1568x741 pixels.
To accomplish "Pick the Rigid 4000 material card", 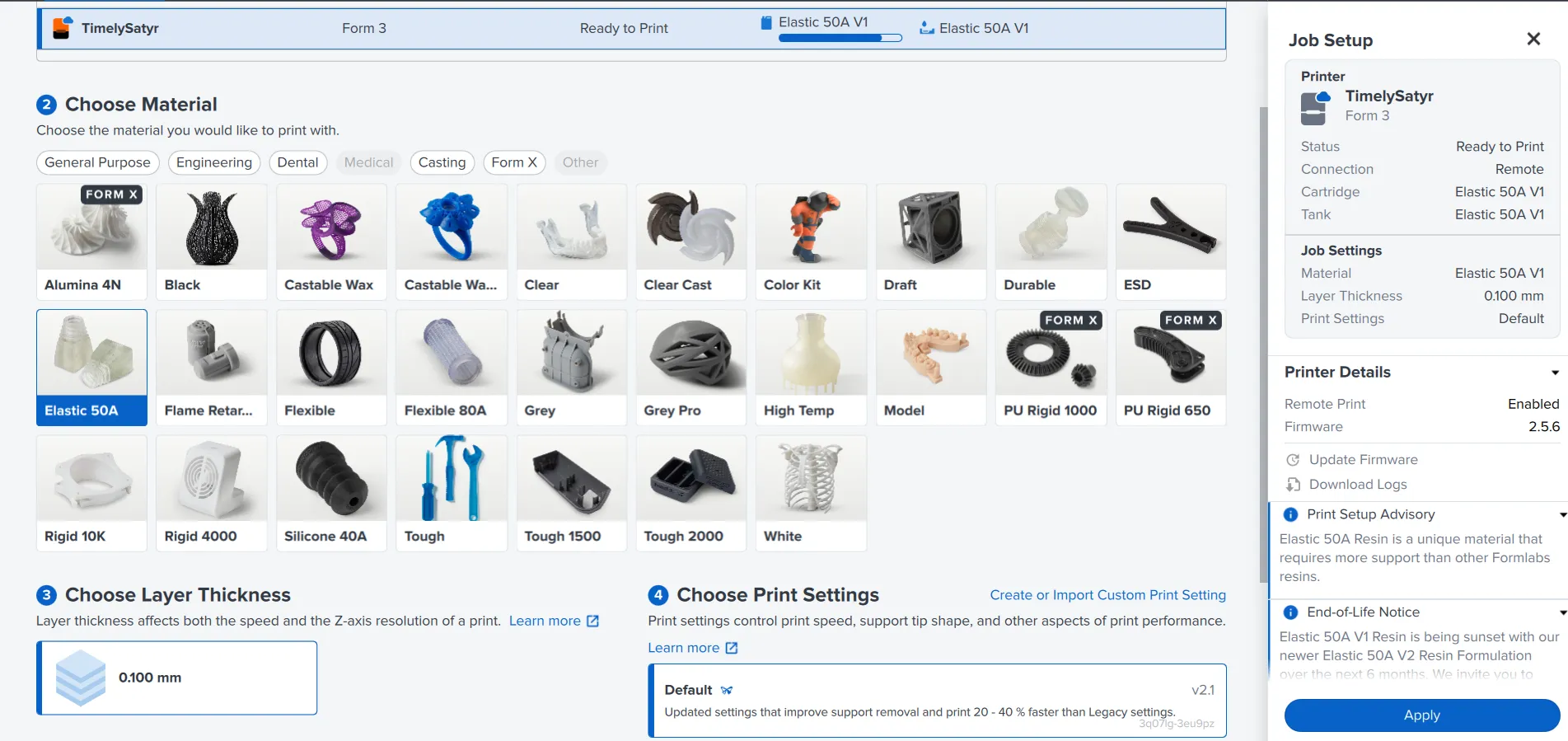I will point(212,493).
